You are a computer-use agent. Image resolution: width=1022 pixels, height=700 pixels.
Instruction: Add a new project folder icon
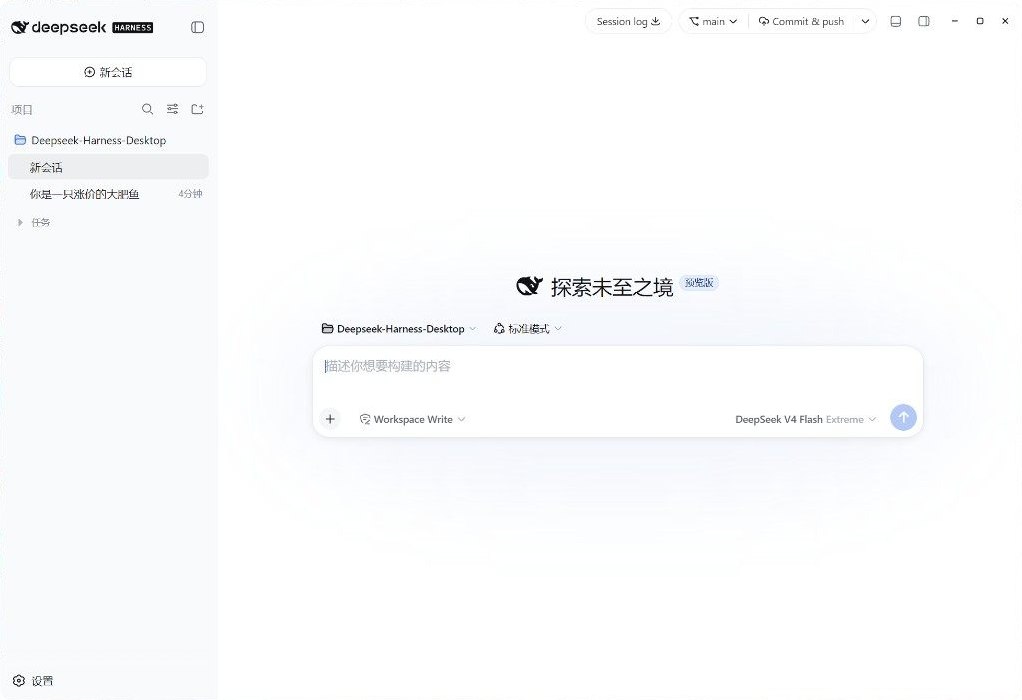point(197,109)
